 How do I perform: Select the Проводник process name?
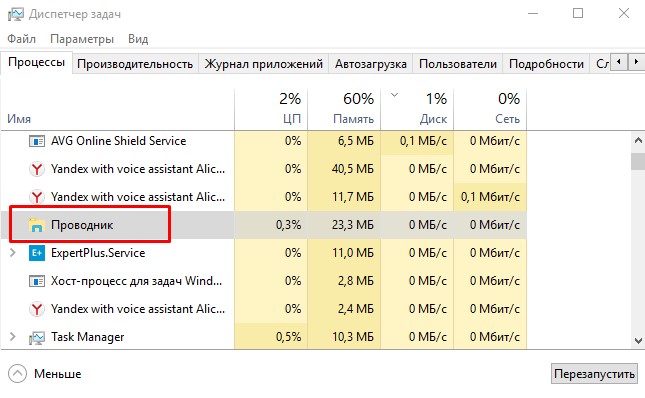[82, 225]
